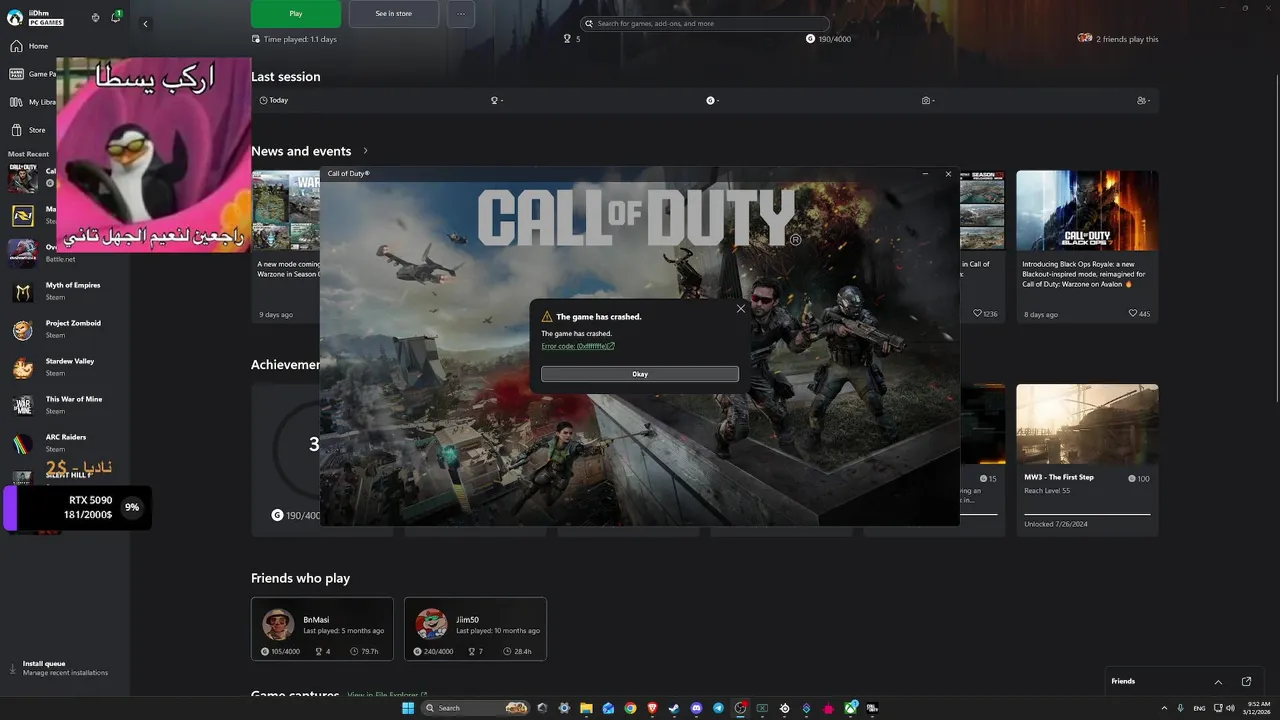Image resolution: width=1280 pixels, height=720 pixels.
Task: Open the volume tray icon
Action: [x=1230, y=708]
